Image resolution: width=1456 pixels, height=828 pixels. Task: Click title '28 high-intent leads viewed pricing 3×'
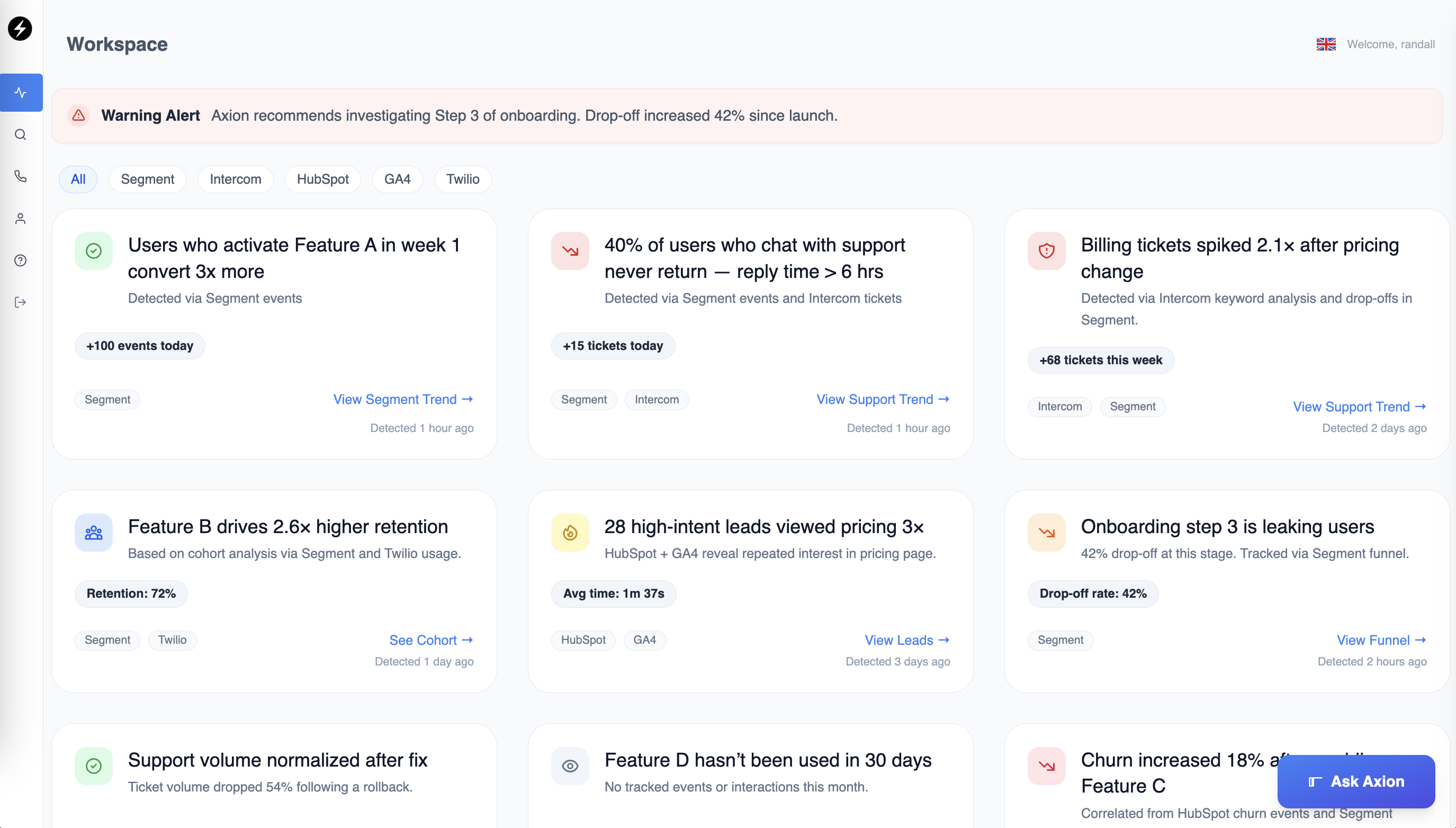click(x=764, y=527)
